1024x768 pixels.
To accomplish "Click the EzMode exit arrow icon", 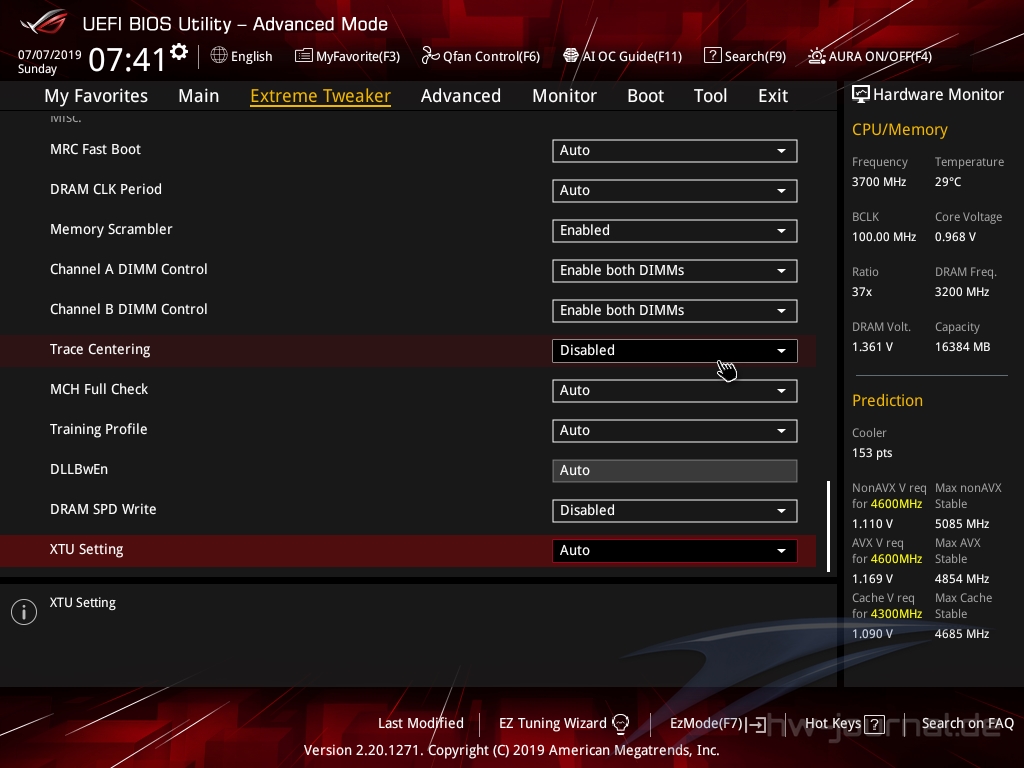I will point(756,724).
